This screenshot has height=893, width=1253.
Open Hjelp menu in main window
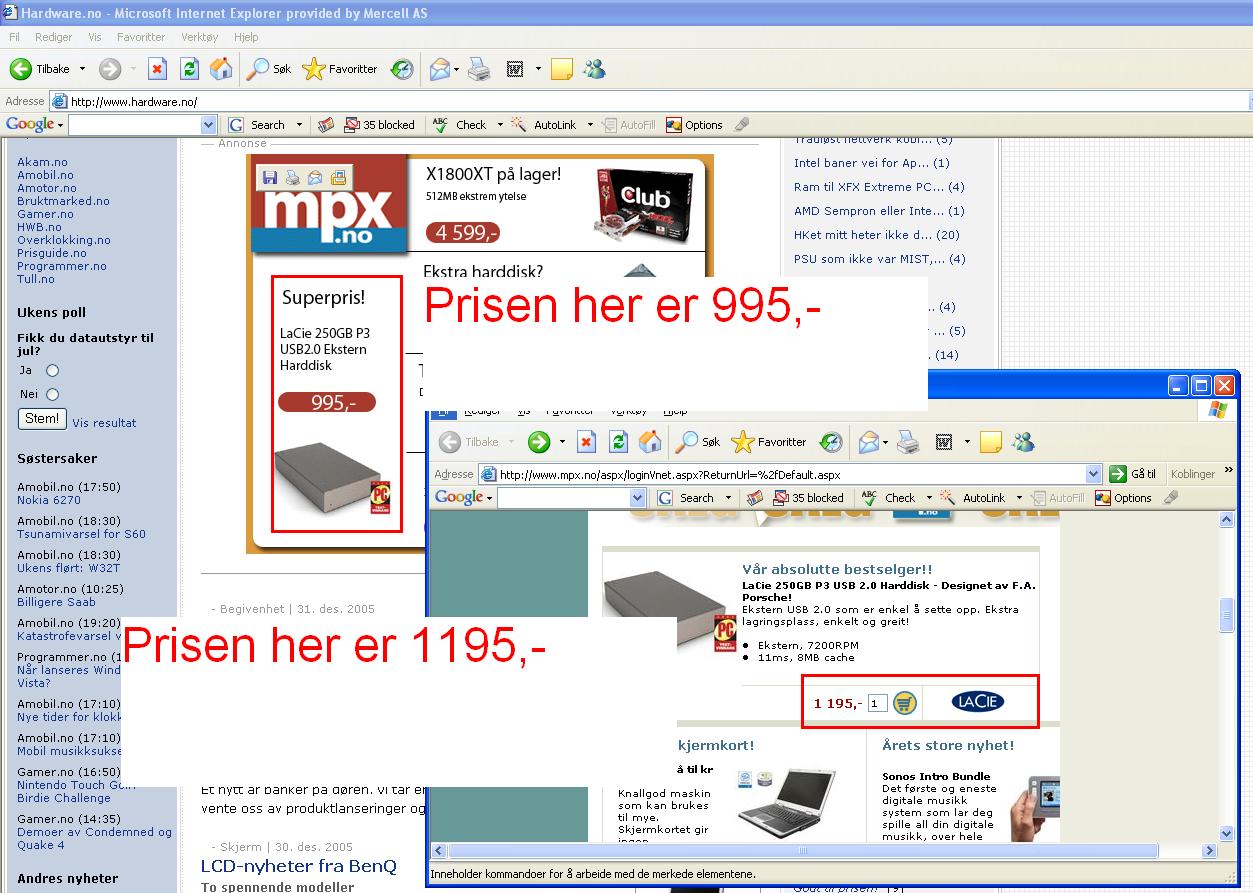tap(246, 37)
